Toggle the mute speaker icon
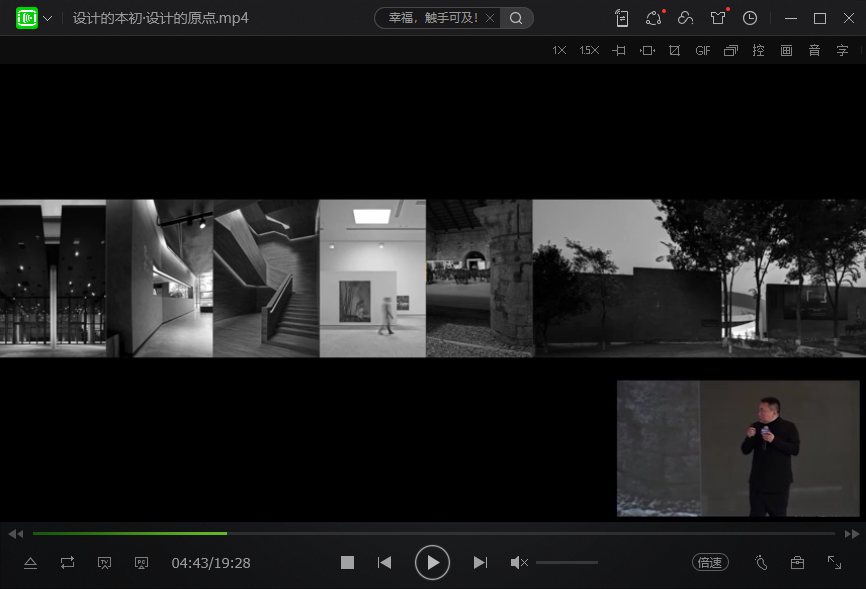This screenshot has height=589, width=866. [x=519, y=563]
